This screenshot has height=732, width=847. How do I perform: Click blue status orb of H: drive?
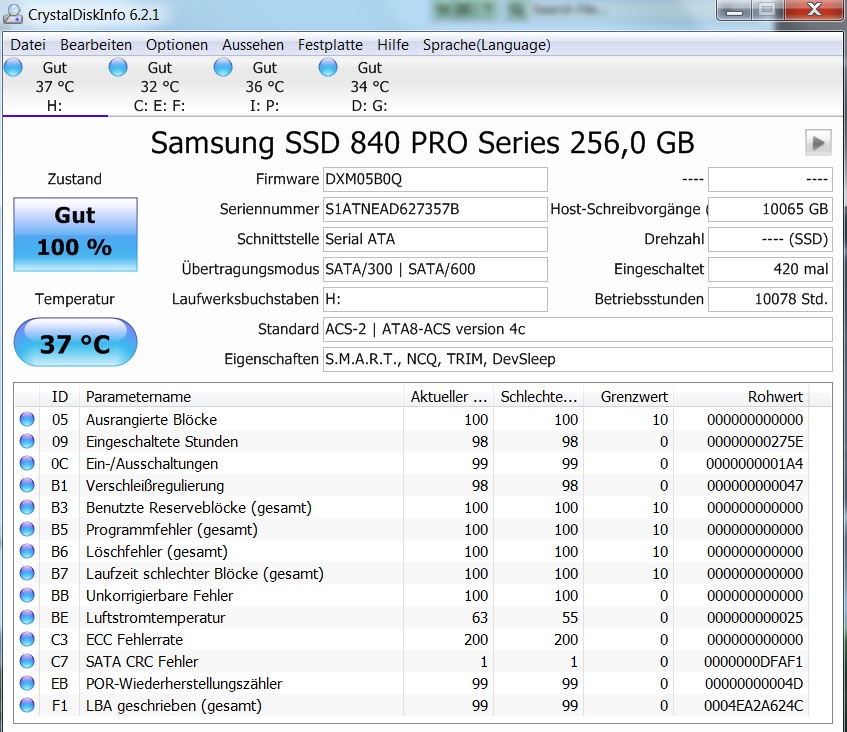(x=14, y=68)
